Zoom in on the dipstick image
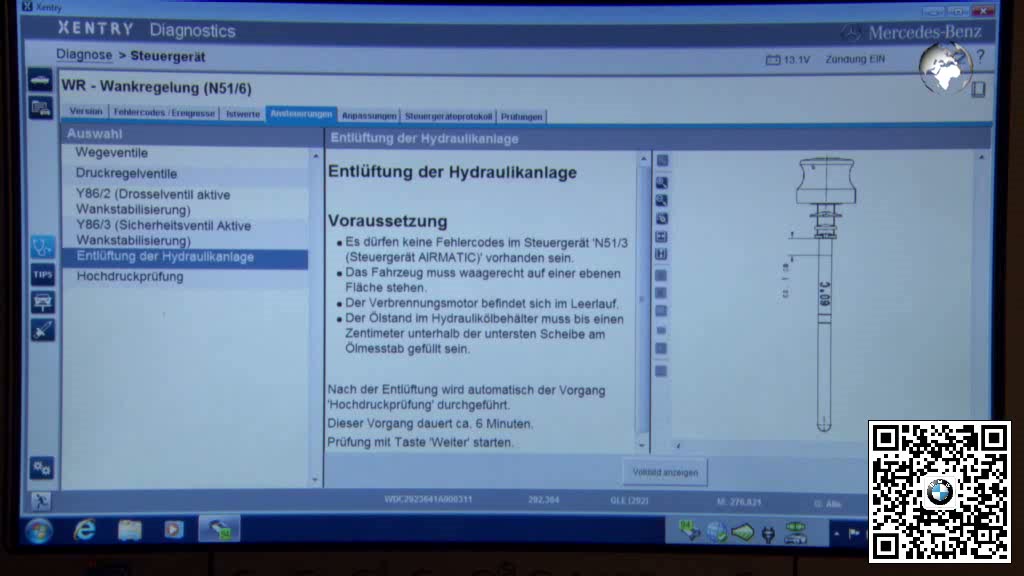This screenshot has width=1024, height=576. [x=662, y=183]
